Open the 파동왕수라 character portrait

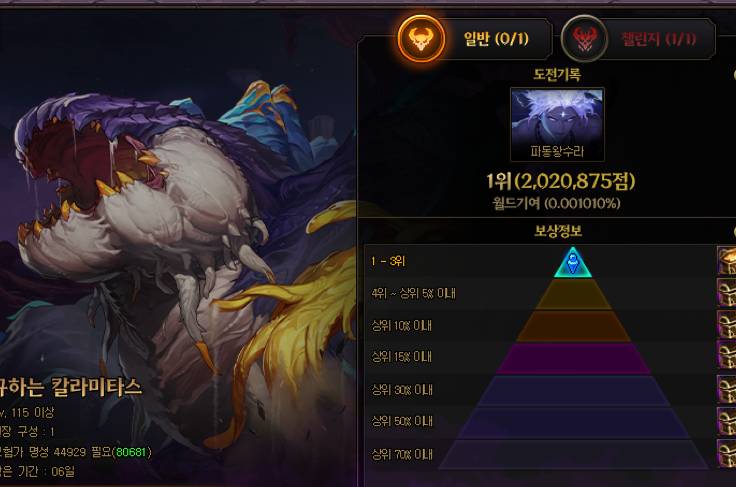(x=557, y=124)
